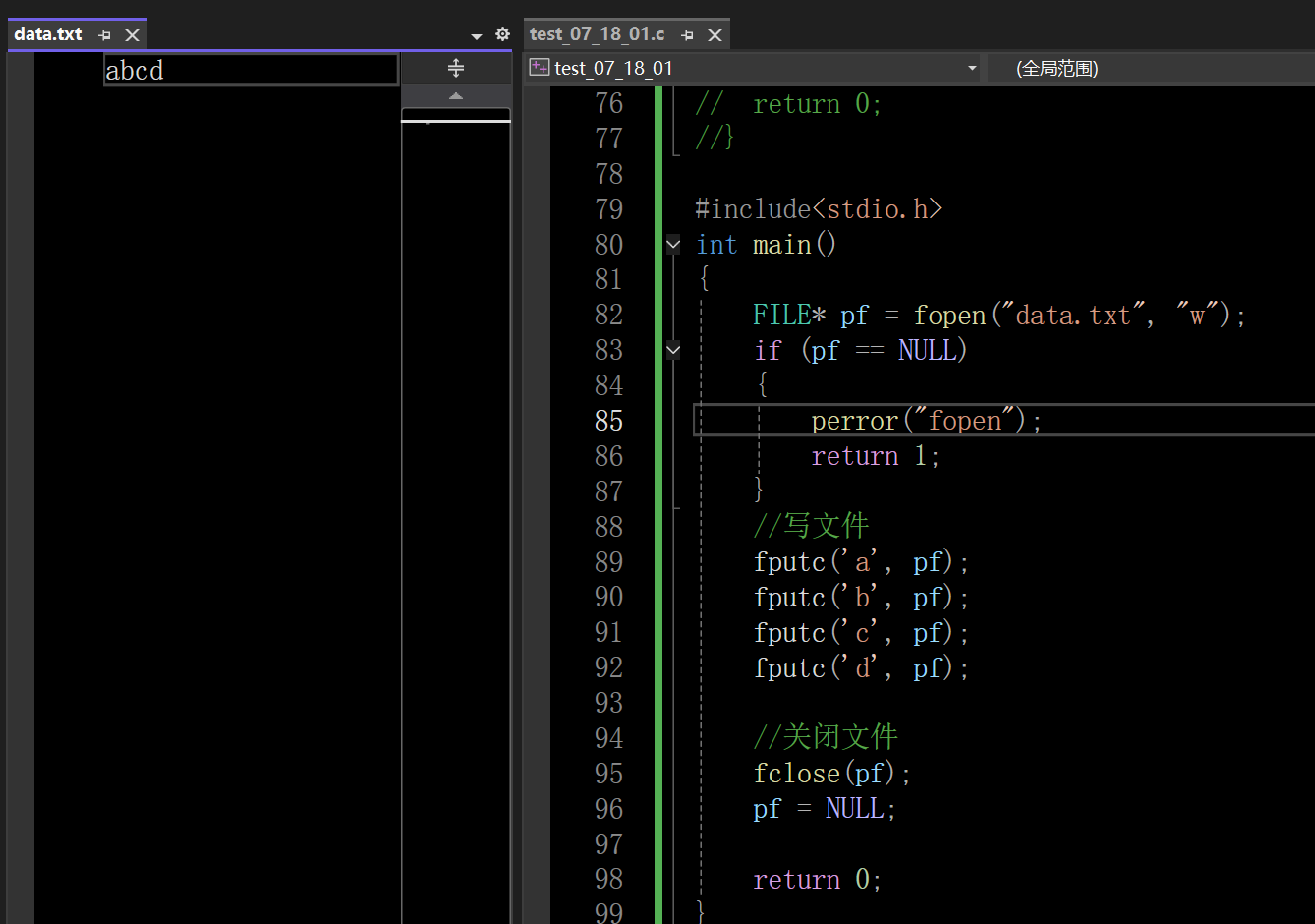Screen dimensions: 1315x924
Task: Close the test_07_18_01.c tab
Action: (x=715, y=35)
